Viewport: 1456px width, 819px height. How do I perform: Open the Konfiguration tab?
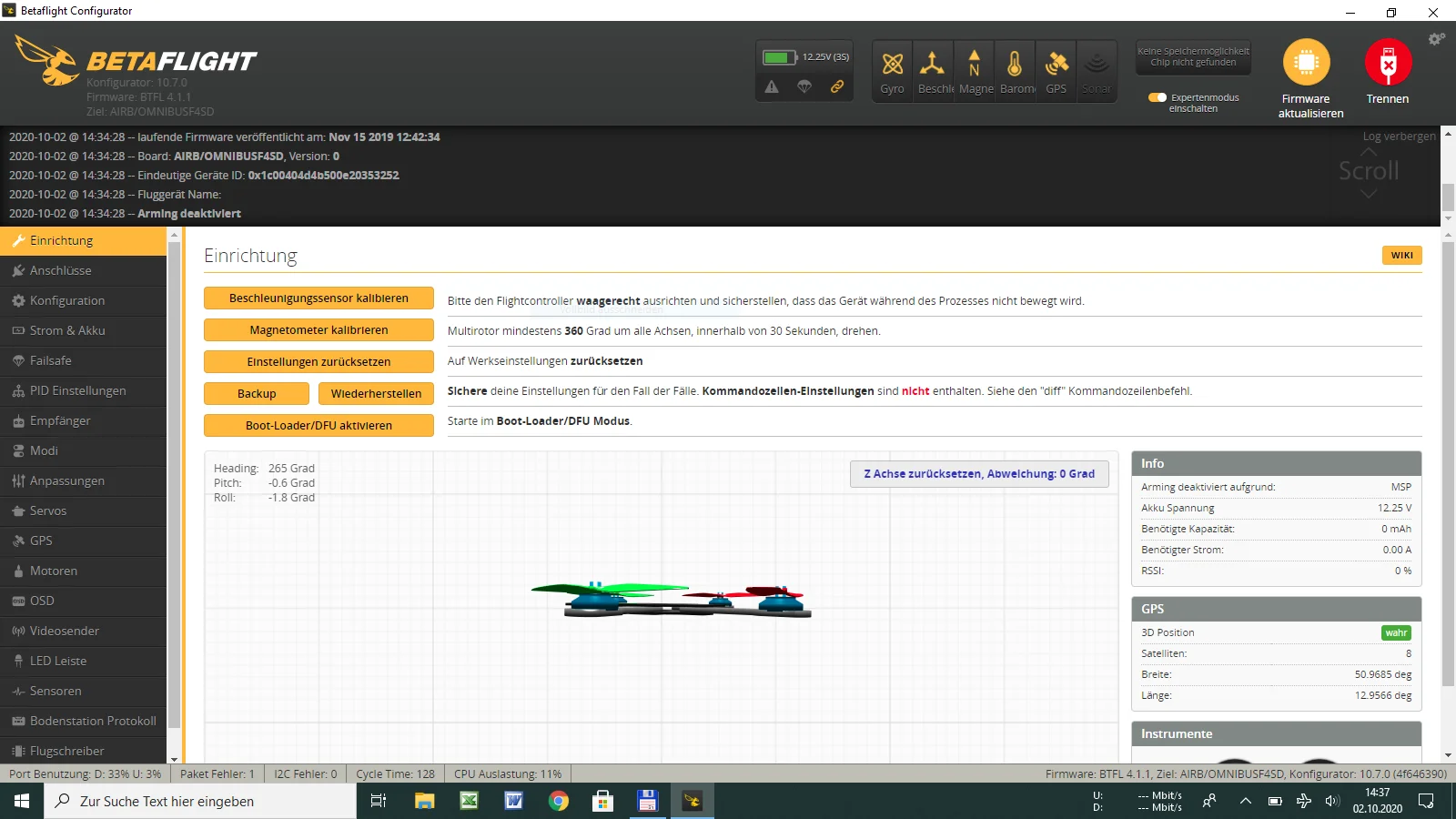tap(83, 300)
